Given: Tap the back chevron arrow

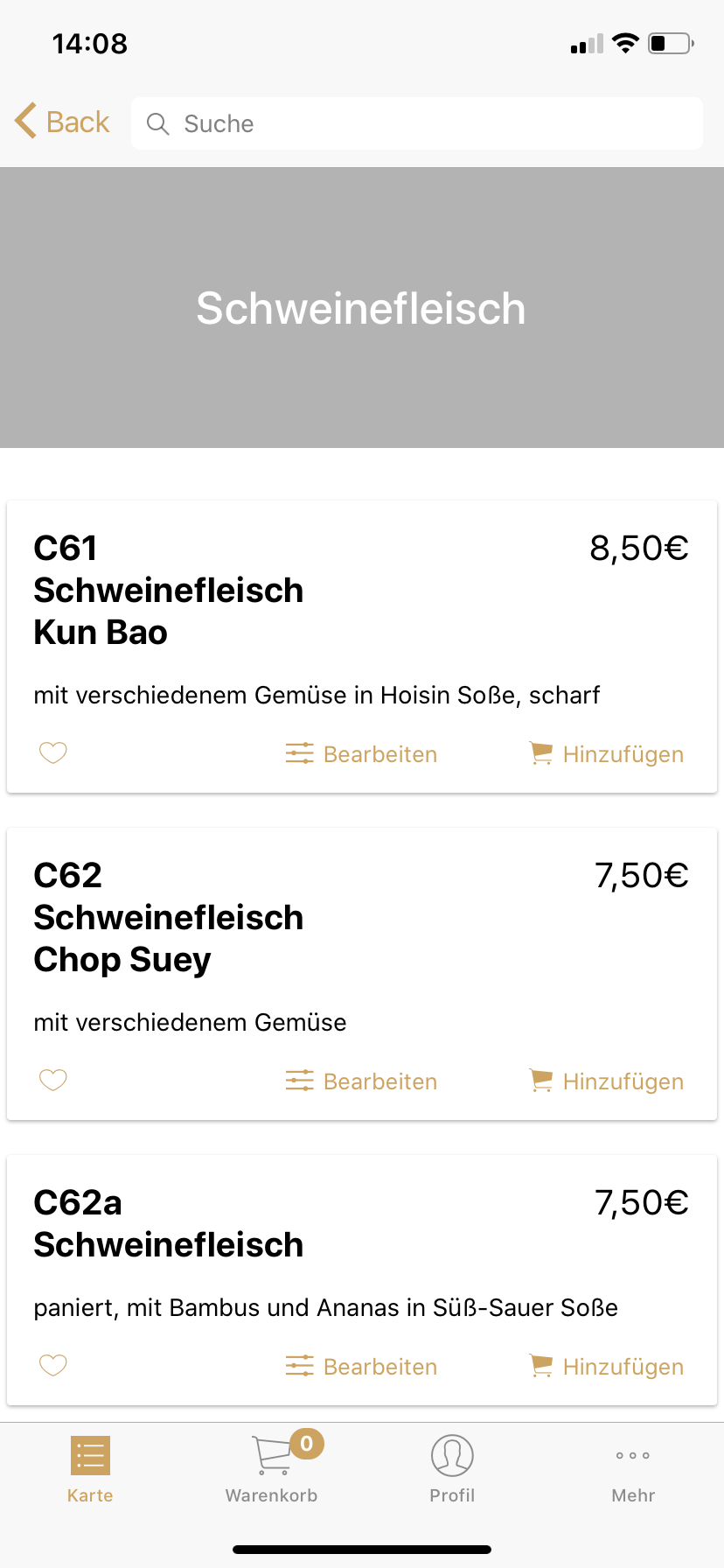Looking at the screenshot, I should pyautogui.click(x=26, y=122).
